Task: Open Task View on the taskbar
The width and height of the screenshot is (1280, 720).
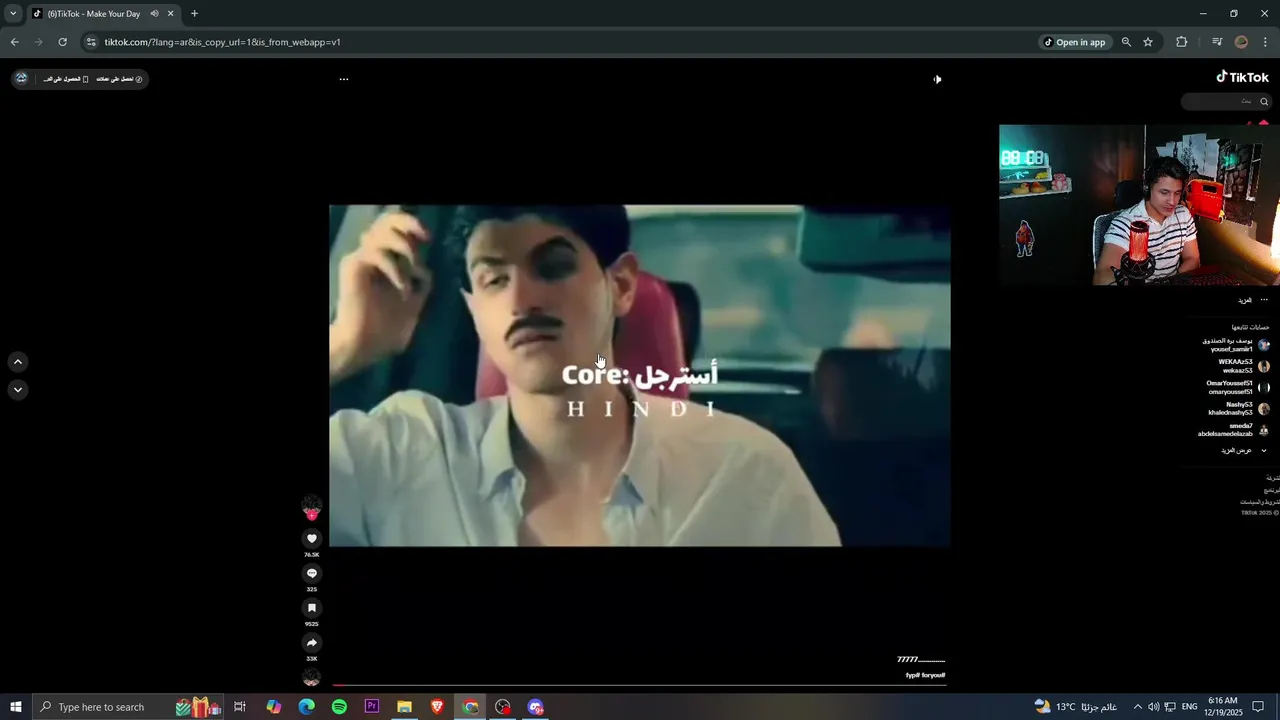Action: [240, 707]
